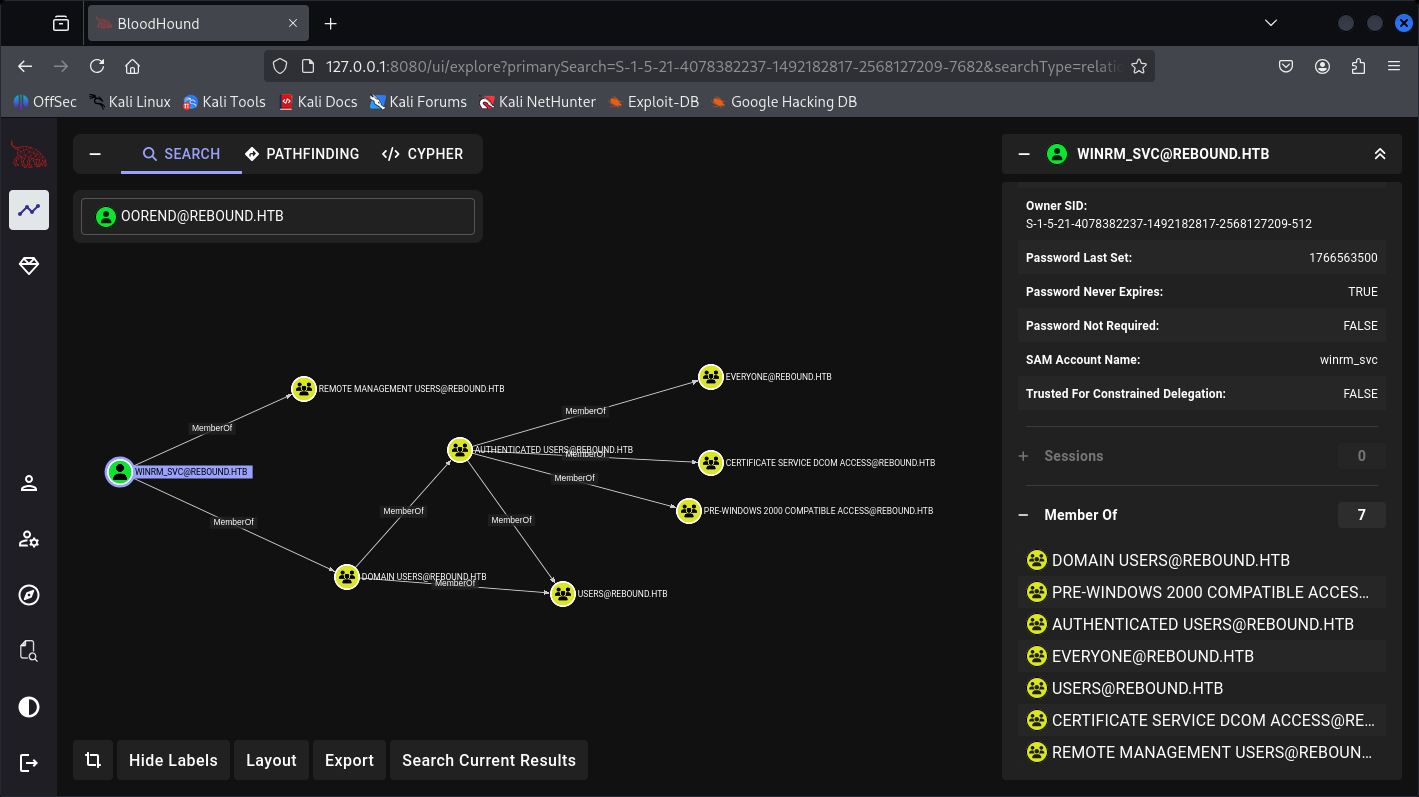Click the Group Management diamond icon

29,266
